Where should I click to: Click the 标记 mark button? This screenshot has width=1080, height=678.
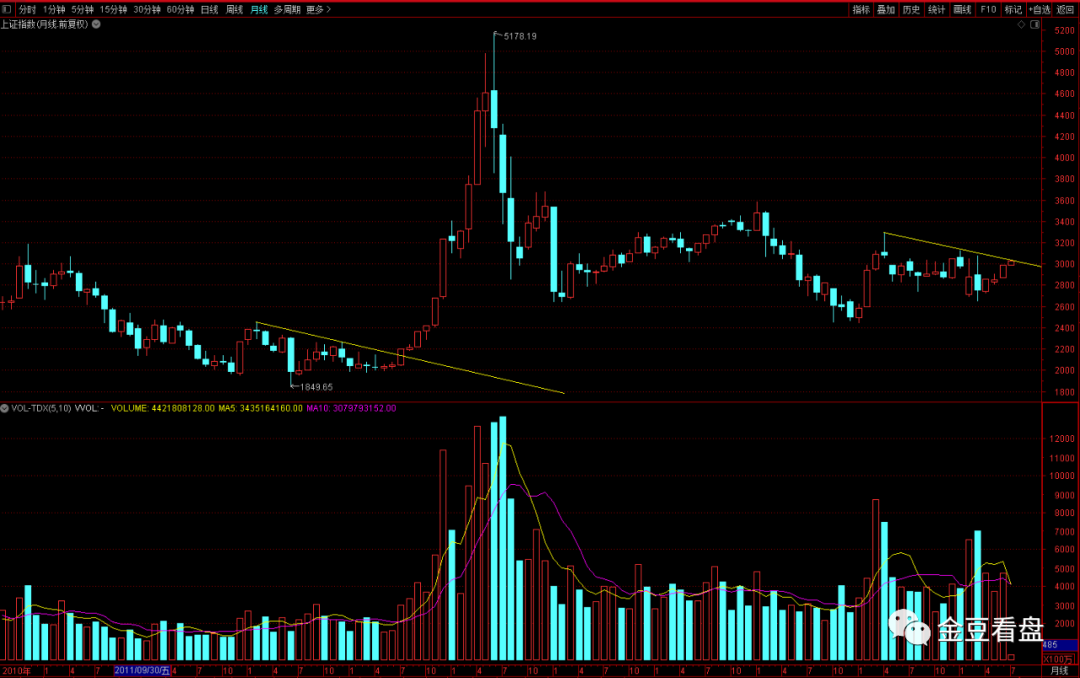coord(1013,10)
